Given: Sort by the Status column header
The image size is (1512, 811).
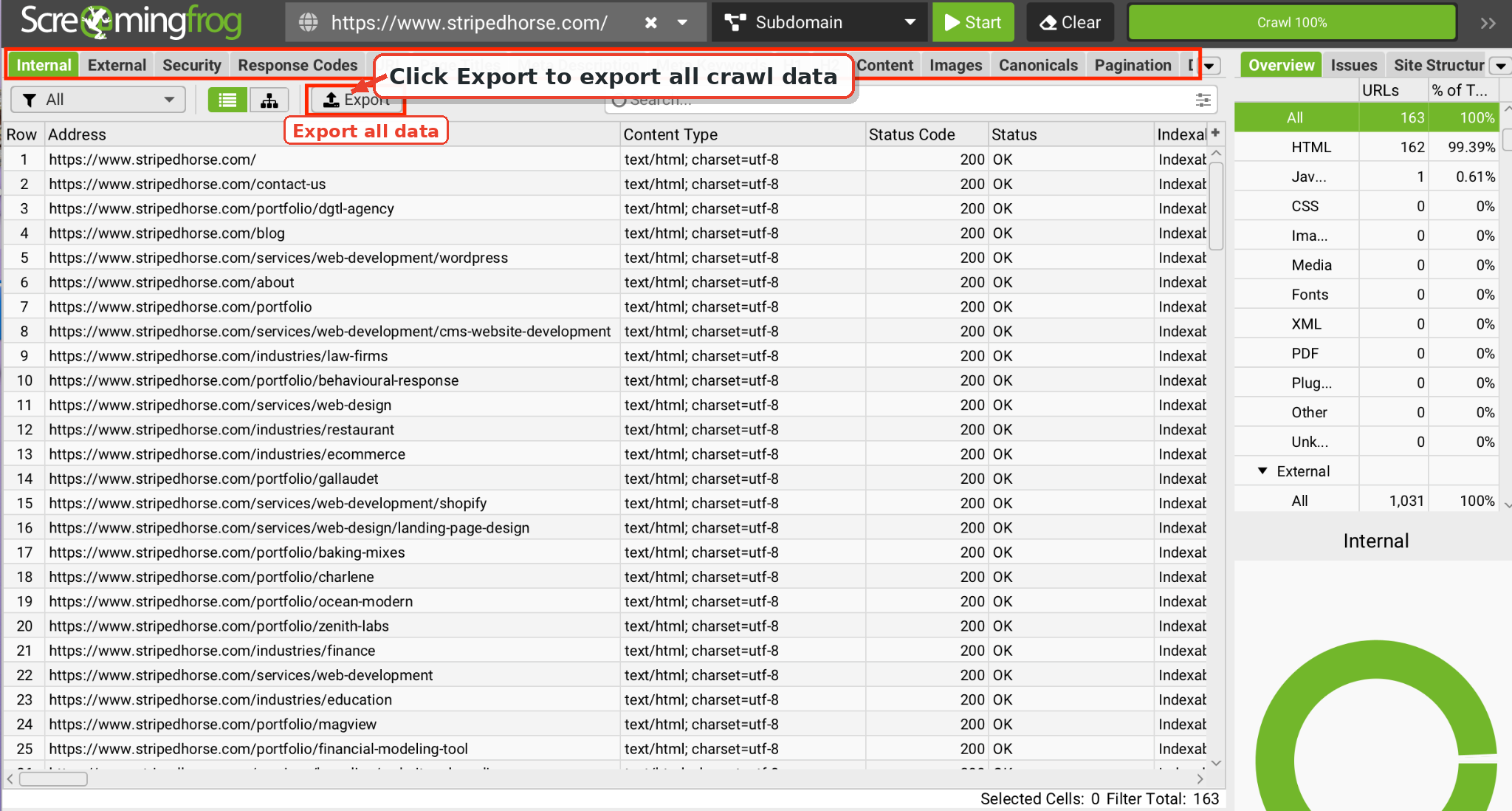Looking at the screenshot, I should [1071, 134].
